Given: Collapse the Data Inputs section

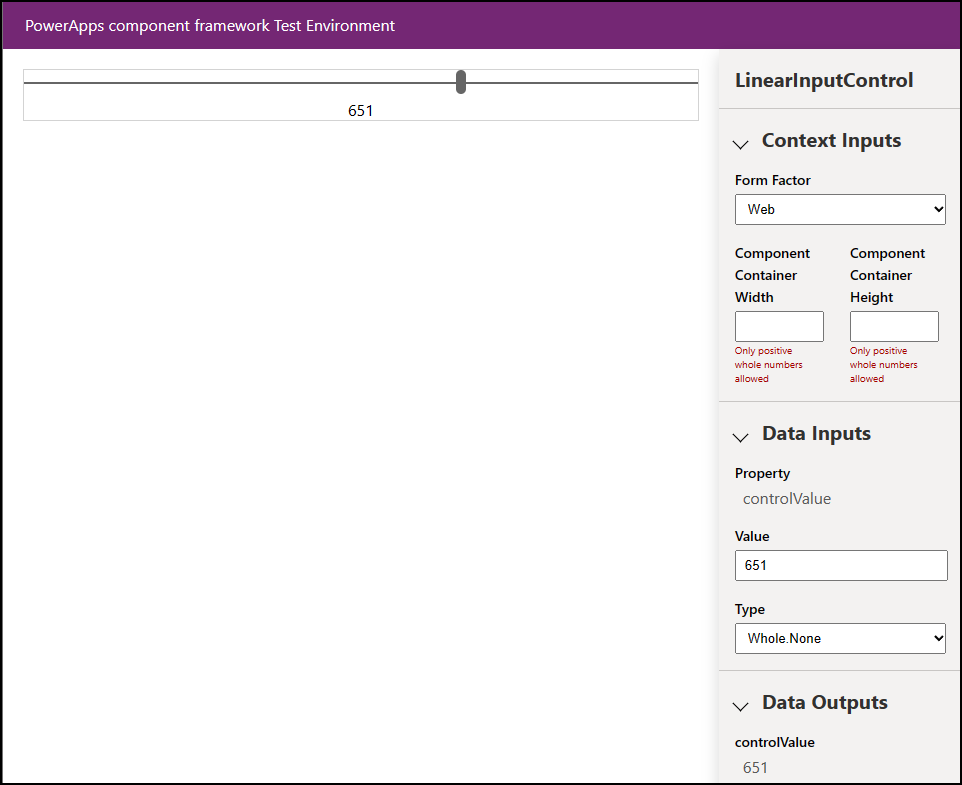Looking at the screenshot, I should pyautogui.click(x=740, y=437).
